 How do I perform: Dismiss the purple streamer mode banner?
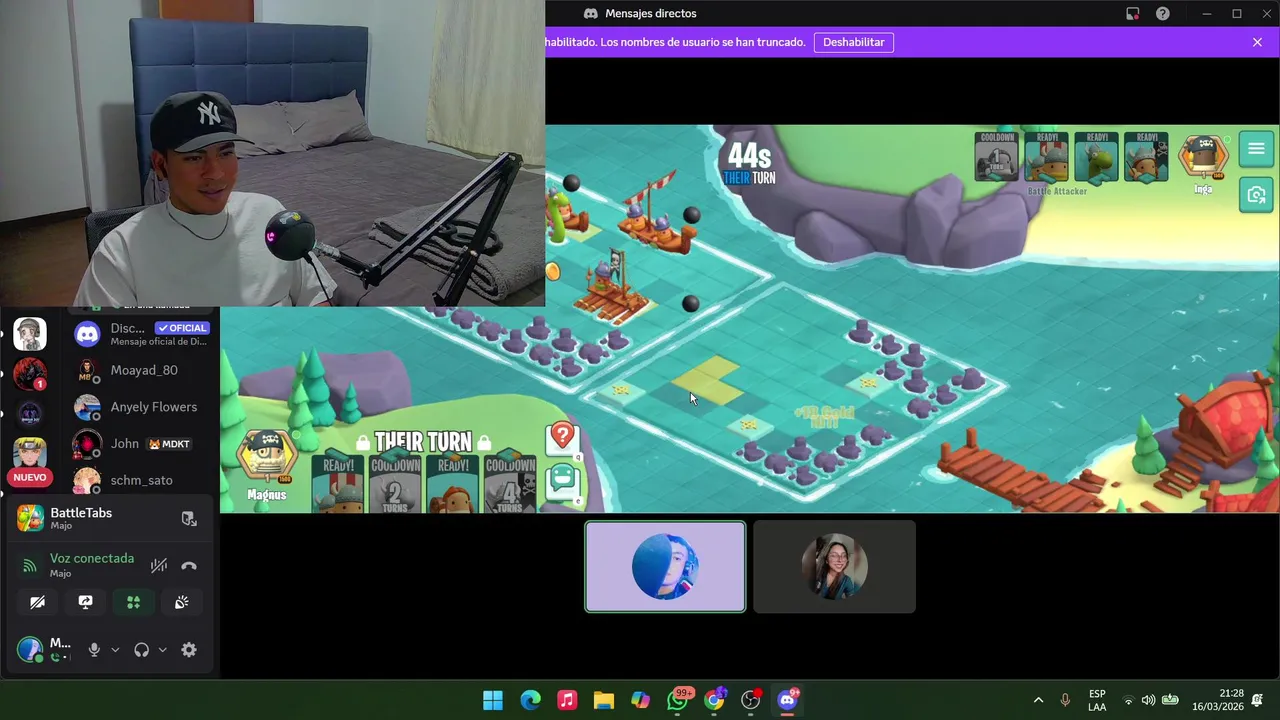[x=1257, y=42]
